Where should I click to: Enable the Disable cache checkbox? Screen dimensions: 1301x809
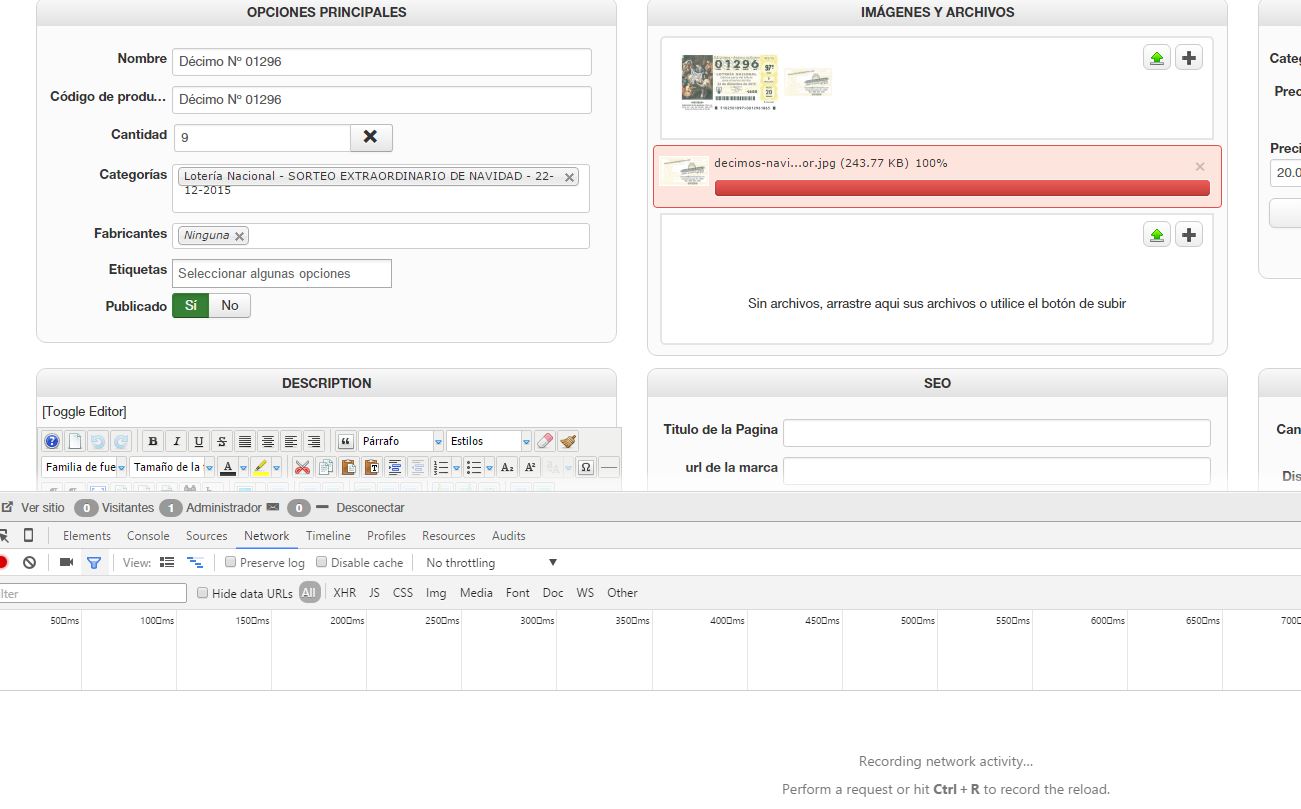coord(322,562)
